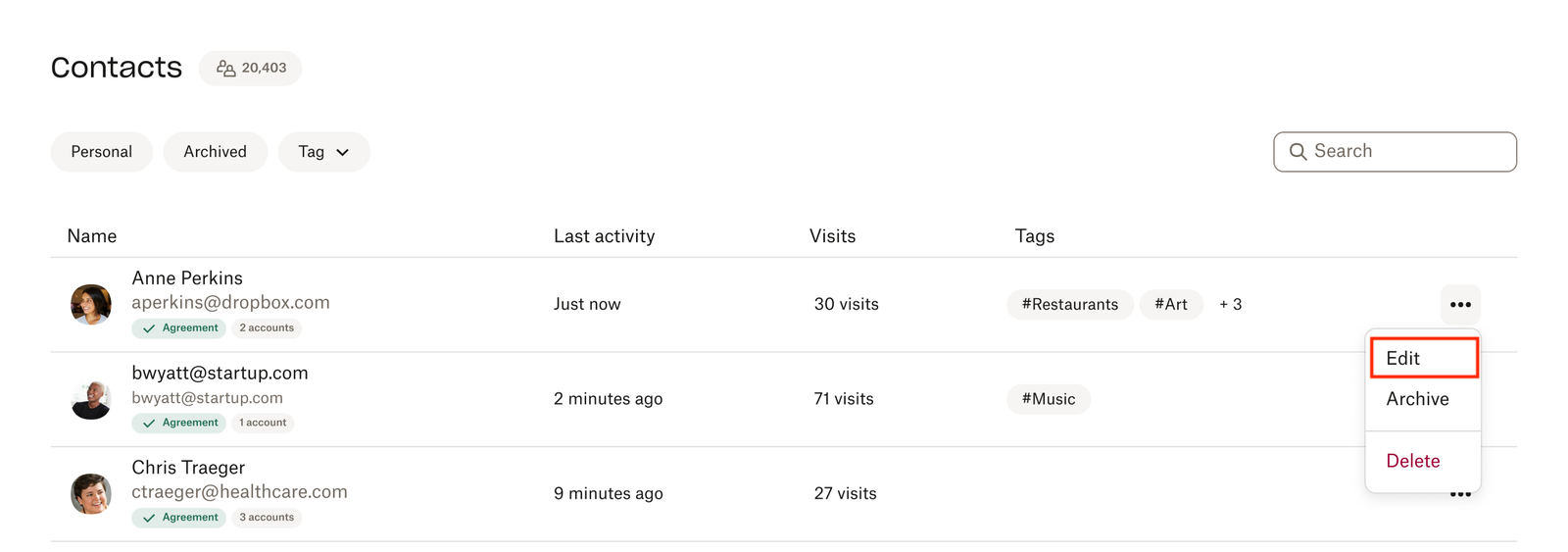The image size is (1568, 552).
Task: Click Anne Perkins' Agreement checkmark badge
Action: [x=179, y=328]
